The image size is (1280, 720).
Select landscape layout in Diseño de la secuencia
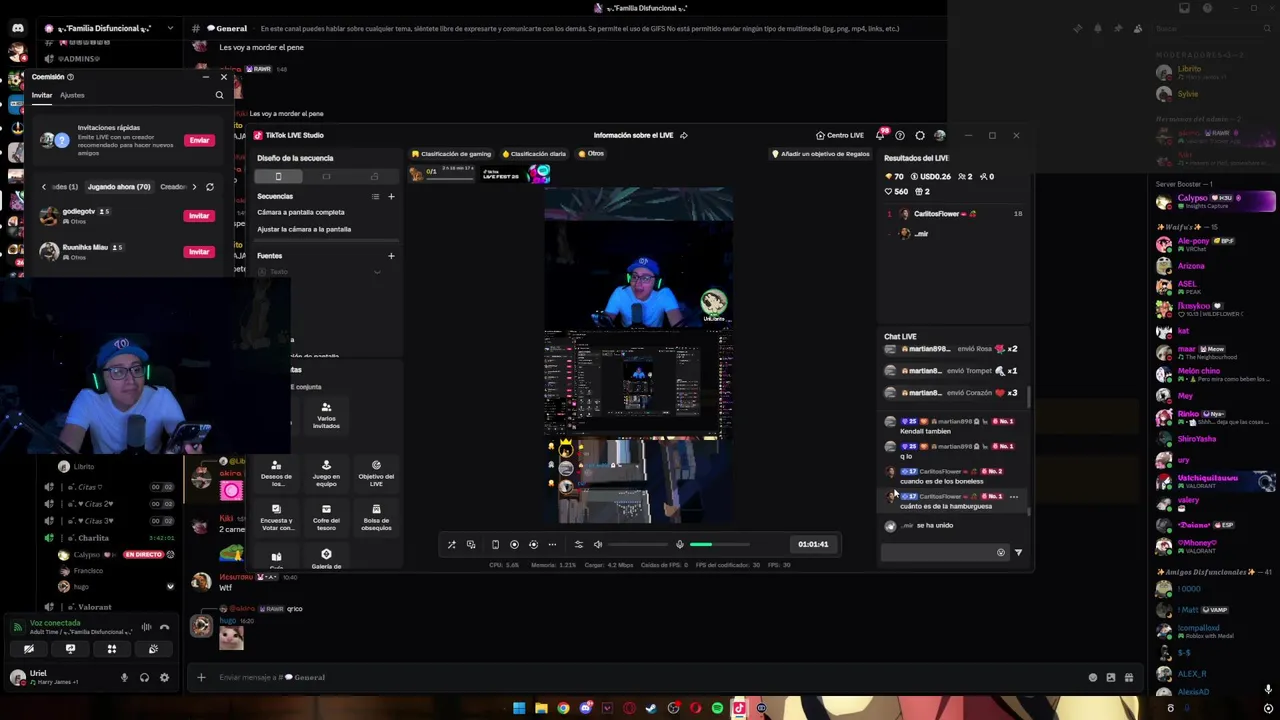(x=326, y=177)
